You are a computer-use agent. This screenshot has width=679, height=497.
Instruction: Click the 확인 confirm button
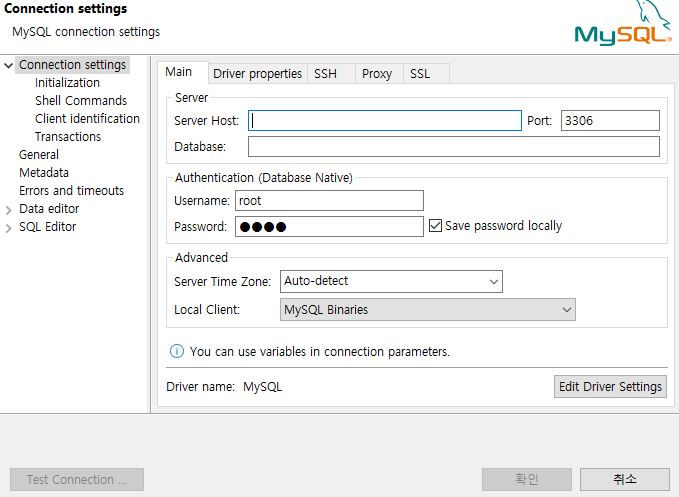click(x=527, y=479)
